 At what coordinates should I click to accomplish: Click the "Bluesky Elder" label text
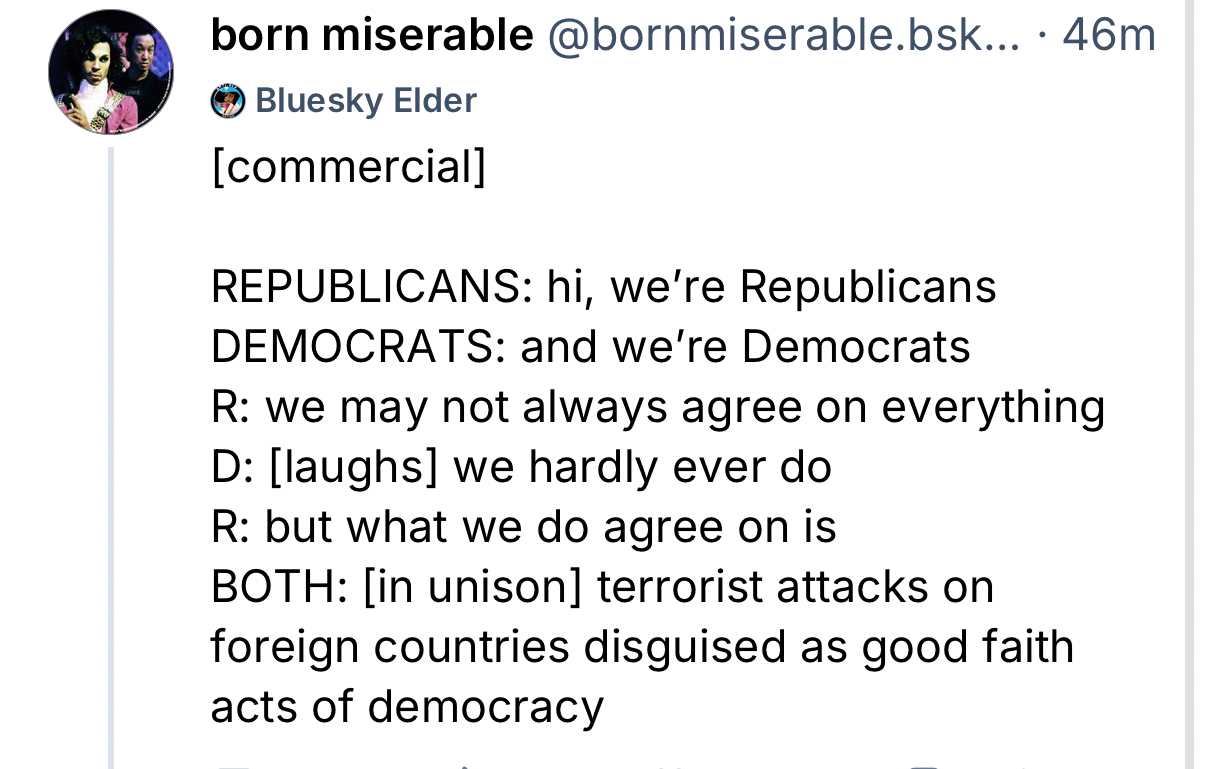tap(366, 101)
